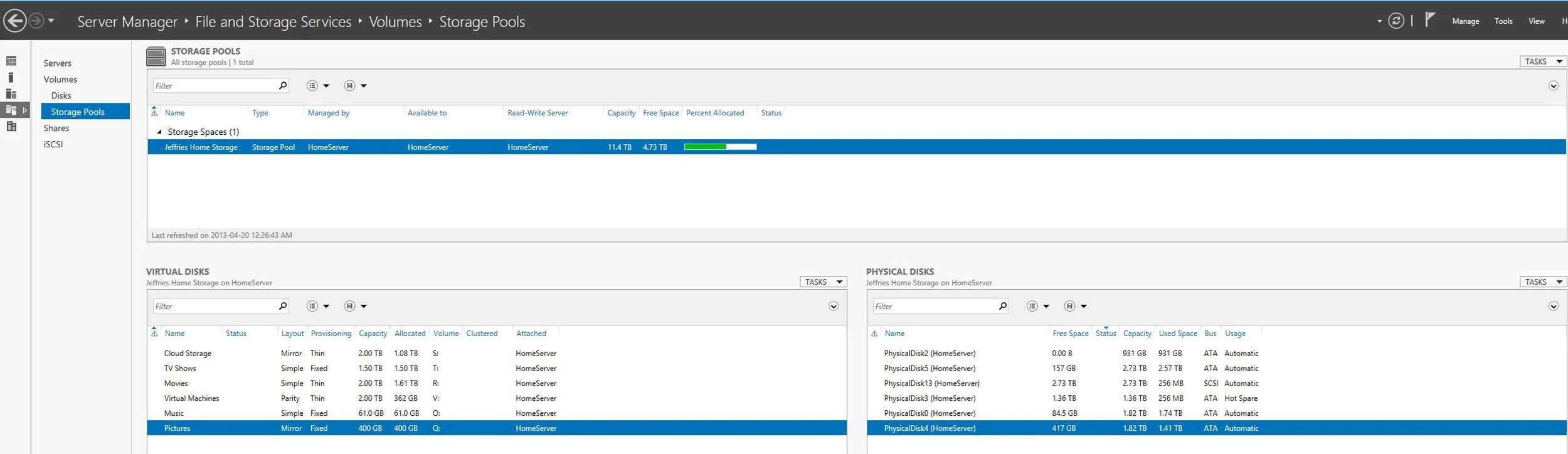Open Storage Pools TASKS dropdown
This screenshot has height=454, width=1568.
pyautogui.click(x=1543, y=61)
